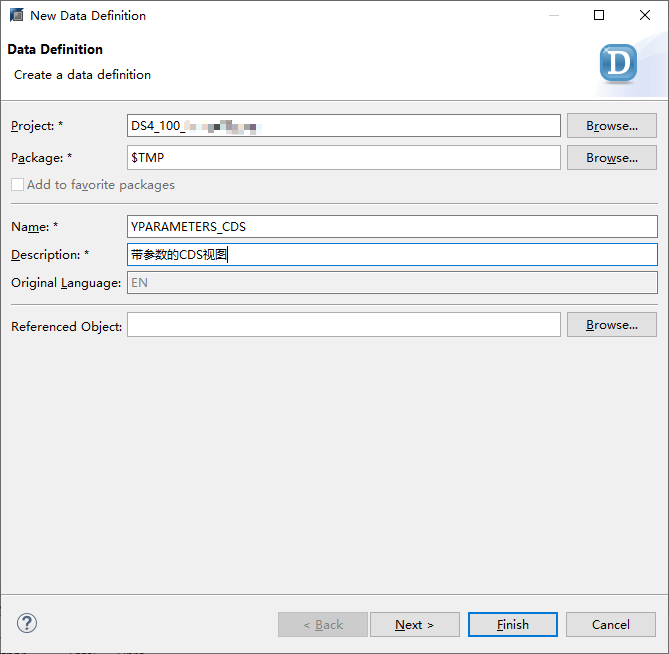
Task: Click the greyed-out Back button
Action: pos(322,625)
